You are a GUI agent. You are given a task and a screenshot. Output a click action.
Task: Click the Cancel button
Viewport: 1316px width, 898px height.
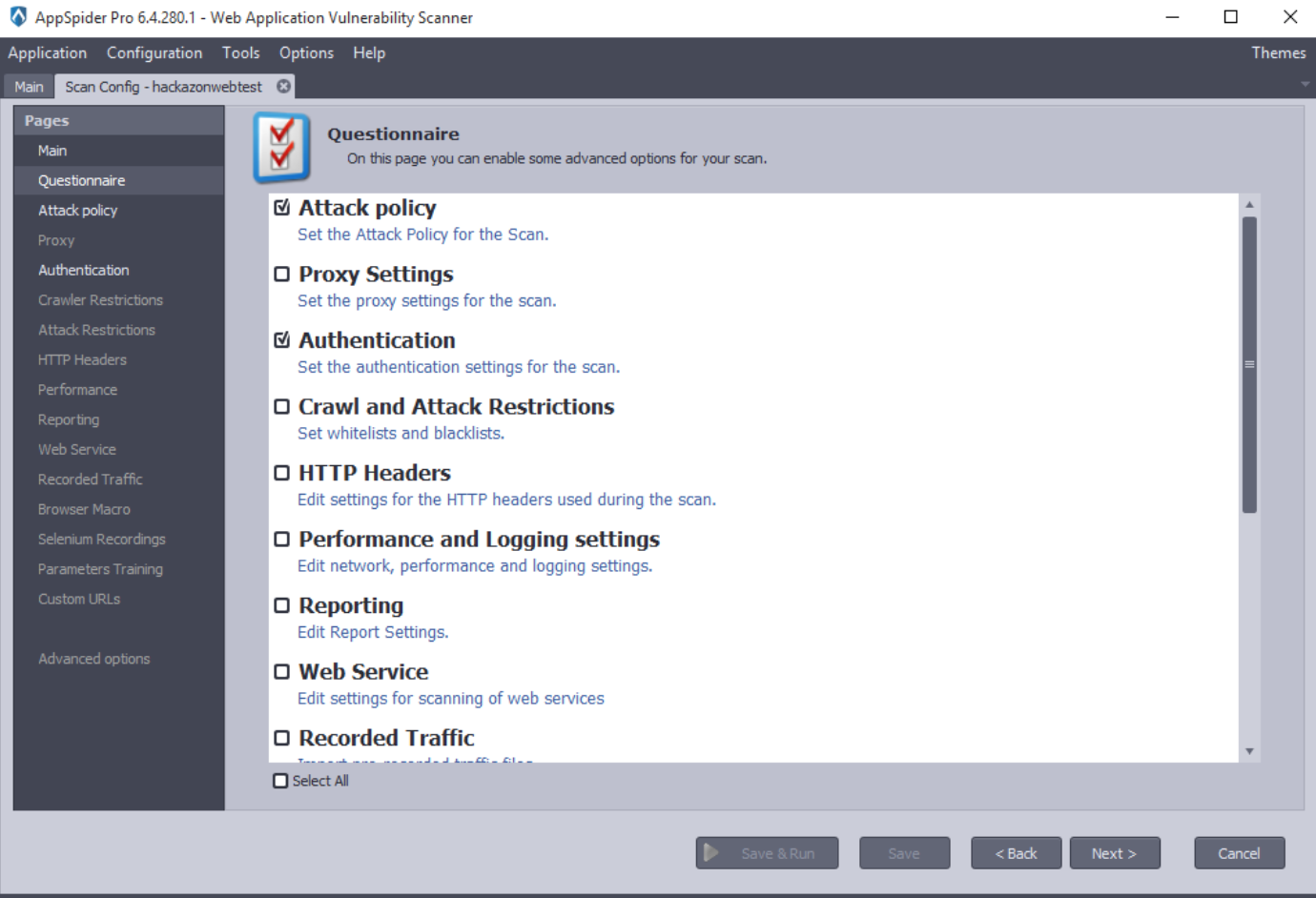coord(1240,853)
